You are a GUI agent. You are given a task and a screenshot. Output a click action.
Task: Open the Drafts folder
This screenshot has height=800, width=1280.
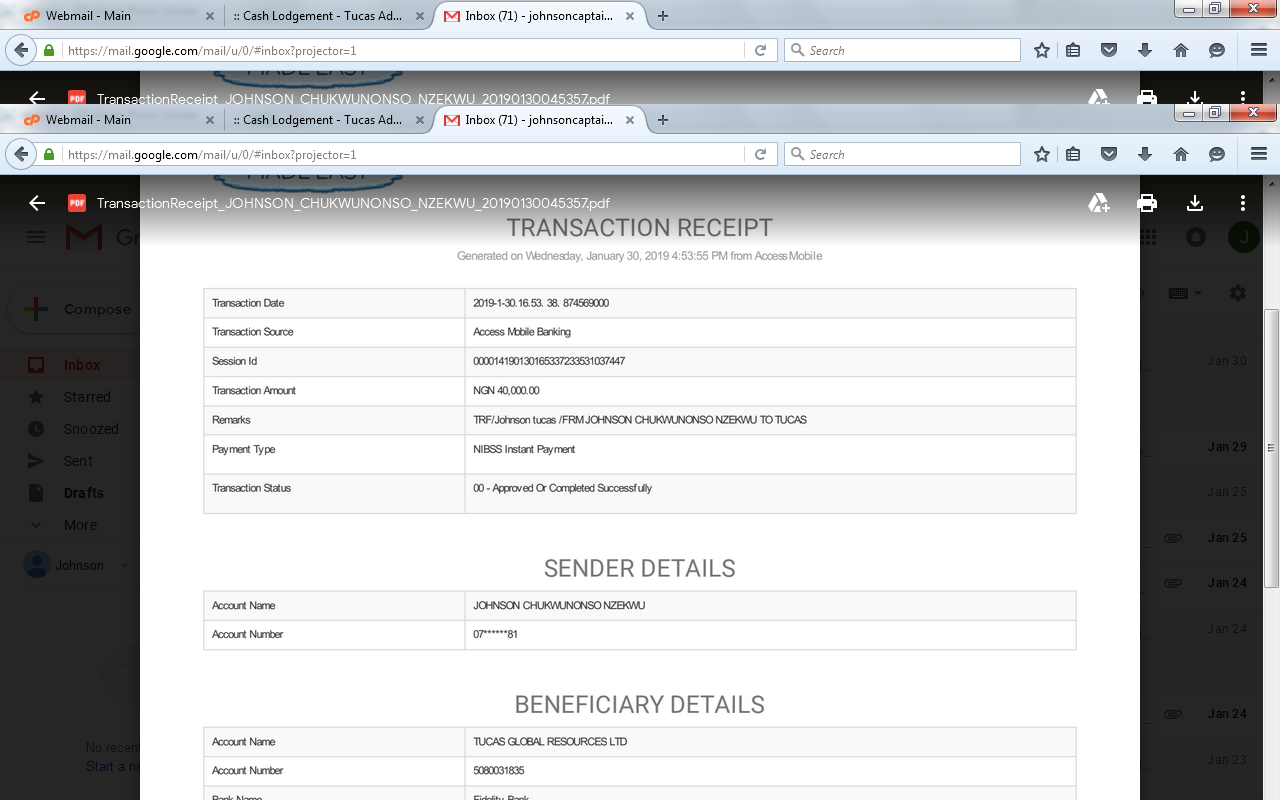coord(84,493)
